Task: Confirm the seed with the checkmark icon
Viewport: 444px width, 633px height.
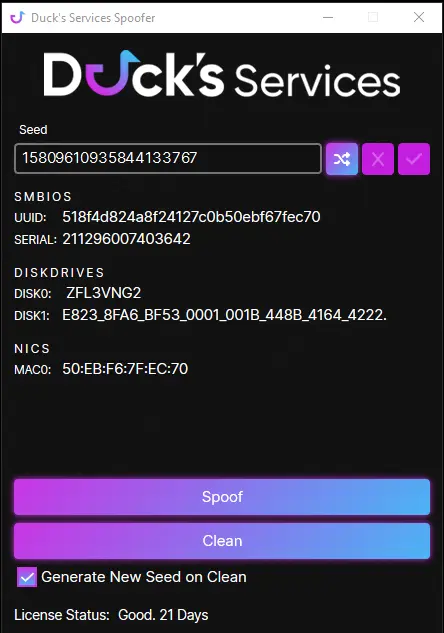Action: click(414, 159)
